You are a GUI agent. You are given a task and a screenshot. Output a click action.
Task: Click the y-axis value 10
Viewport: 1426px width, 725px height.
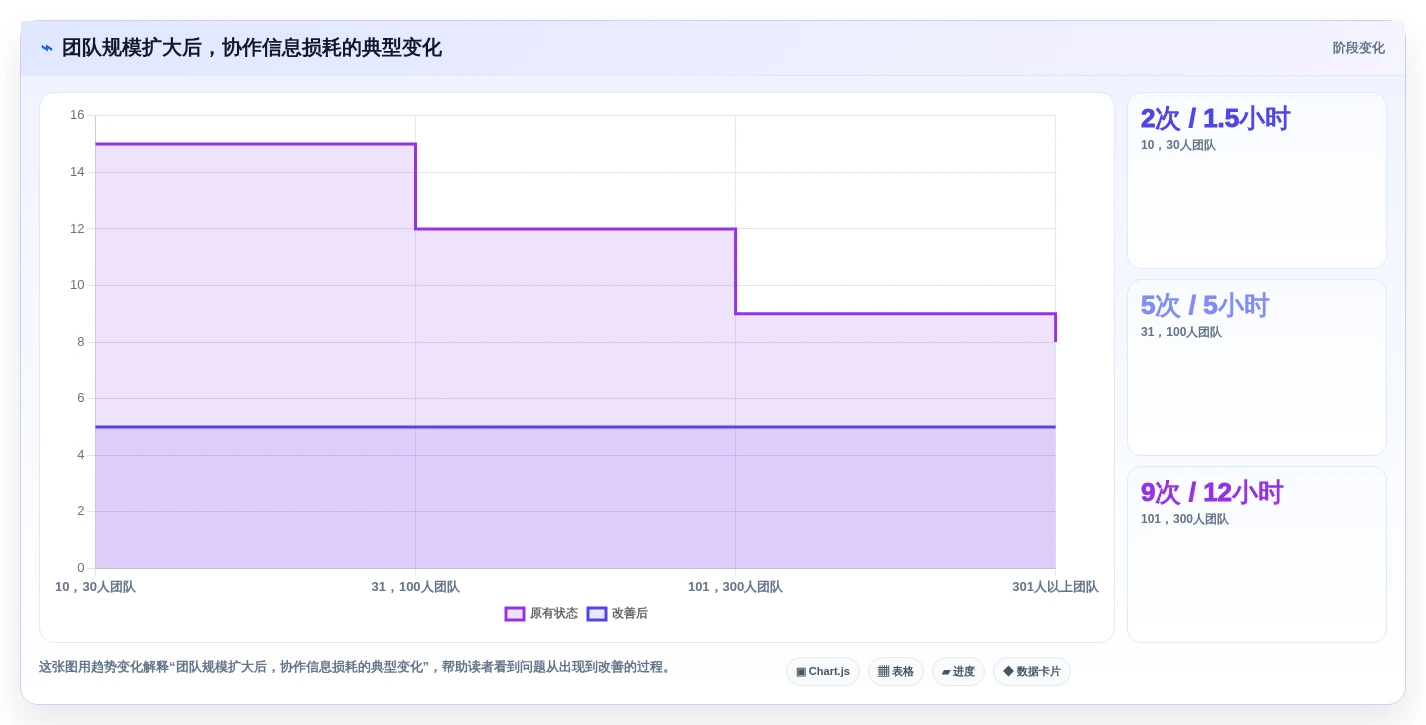click(x=77, y=285)
